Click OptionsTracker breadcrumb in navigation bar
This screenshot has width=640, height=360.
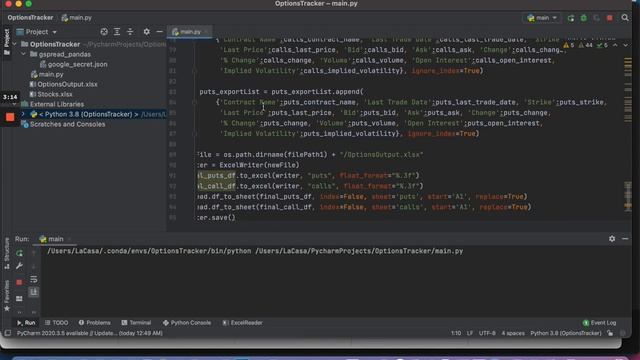pos(30,18)
